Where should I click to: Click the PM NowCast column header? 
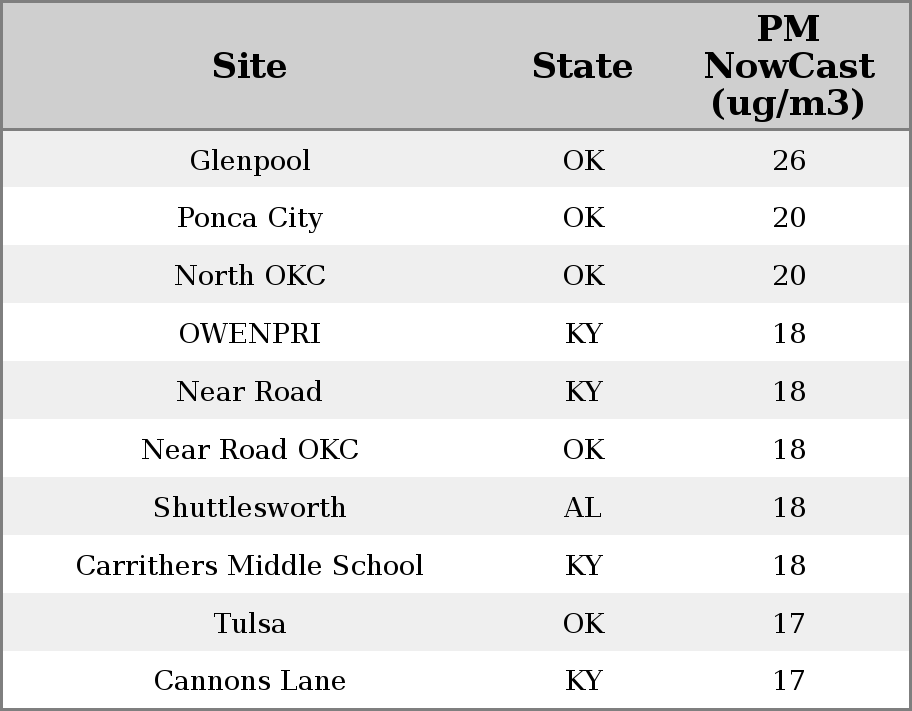788,66
